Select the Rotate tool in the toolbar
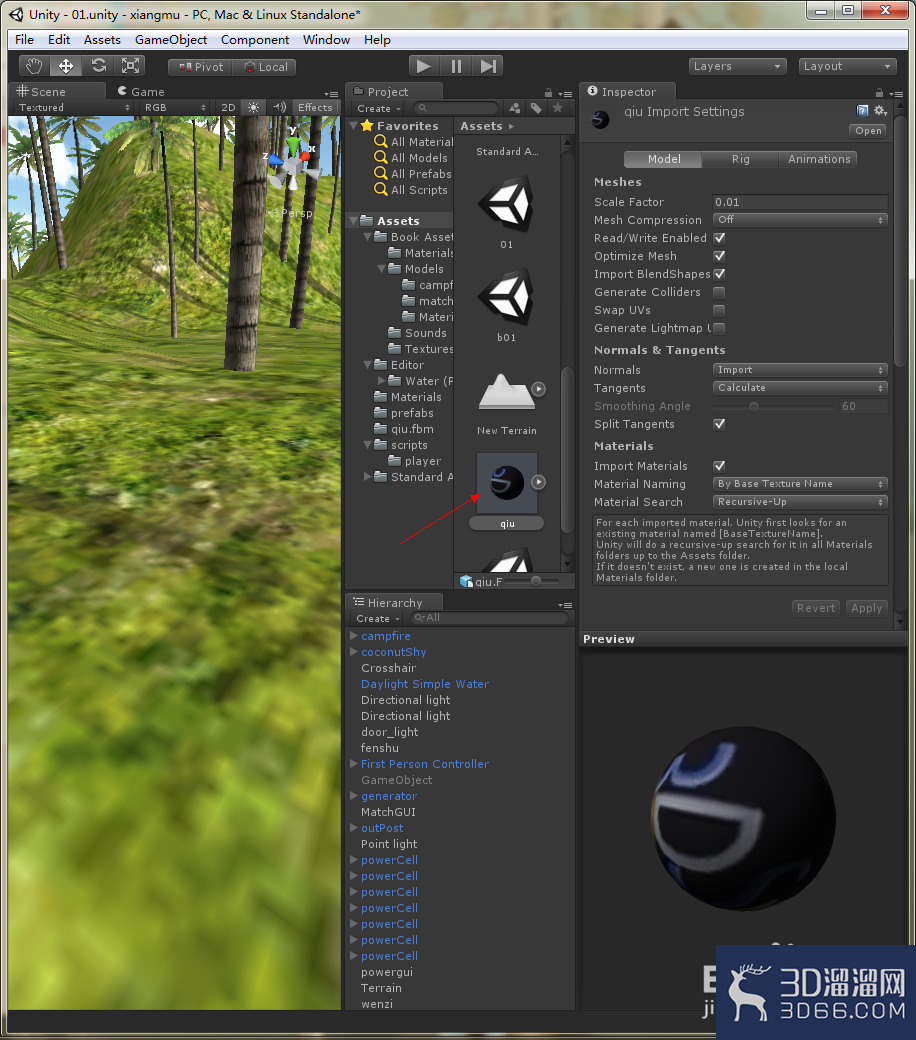916x1040 pixels. pos(98,65)
